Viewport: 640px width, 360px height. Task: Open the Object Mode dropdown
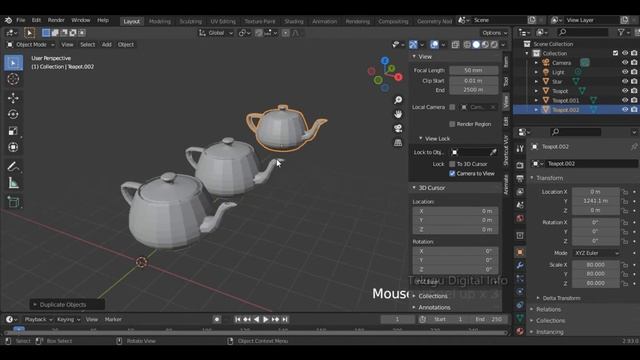31,44
